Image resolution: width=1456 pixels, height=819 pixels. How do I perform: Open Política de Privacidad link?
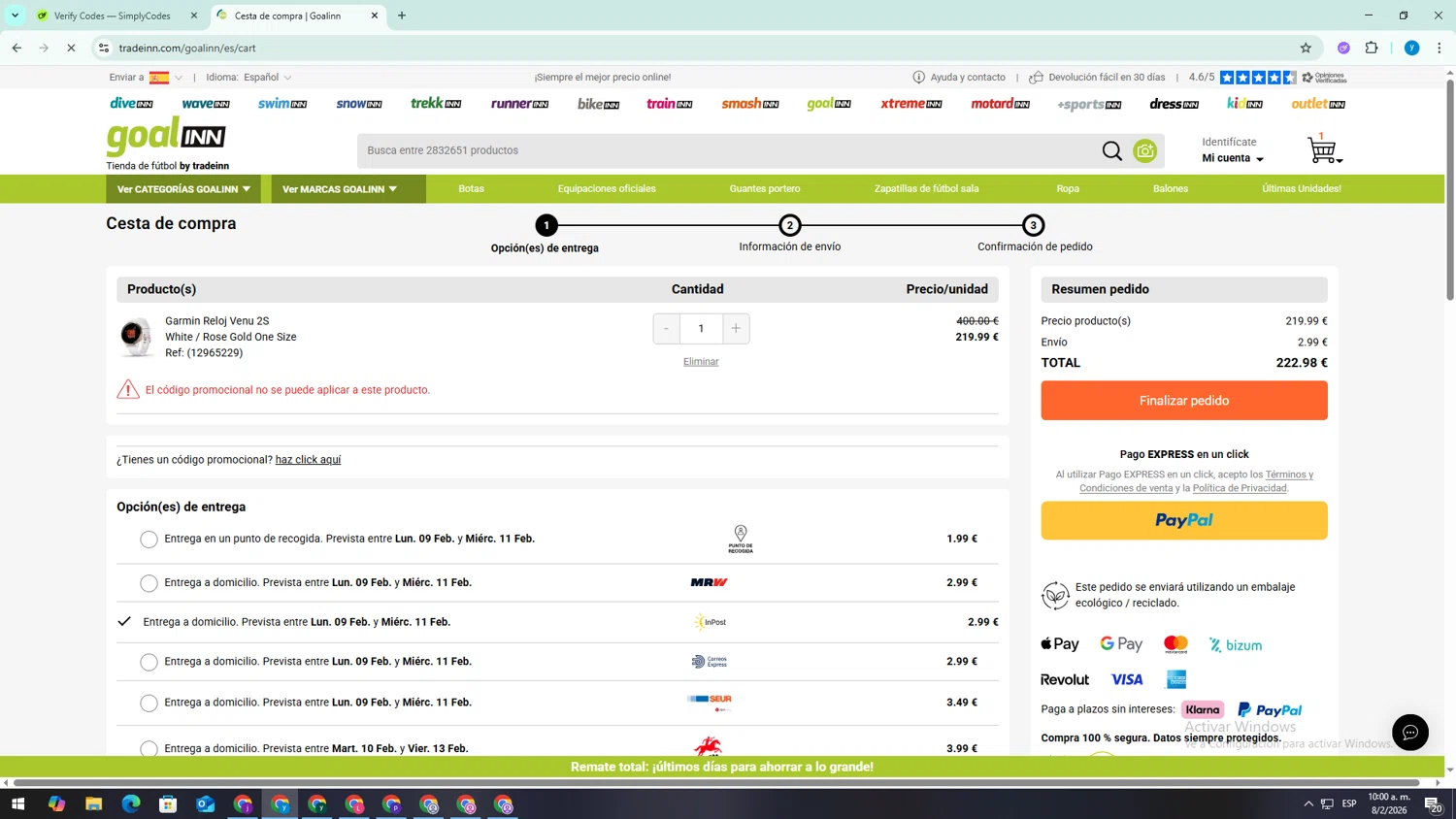pos(1240,488)
